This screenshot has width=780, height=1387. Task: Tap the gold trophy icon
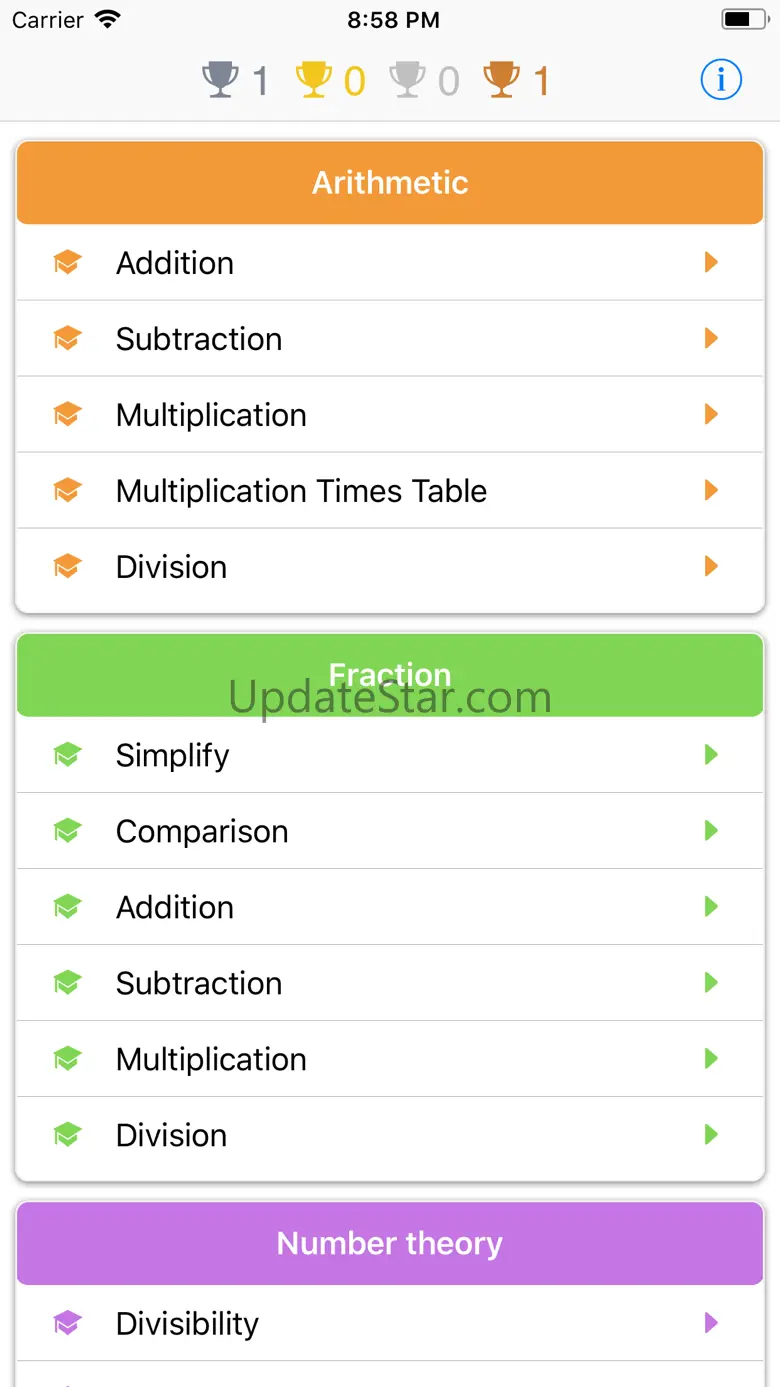313,79
